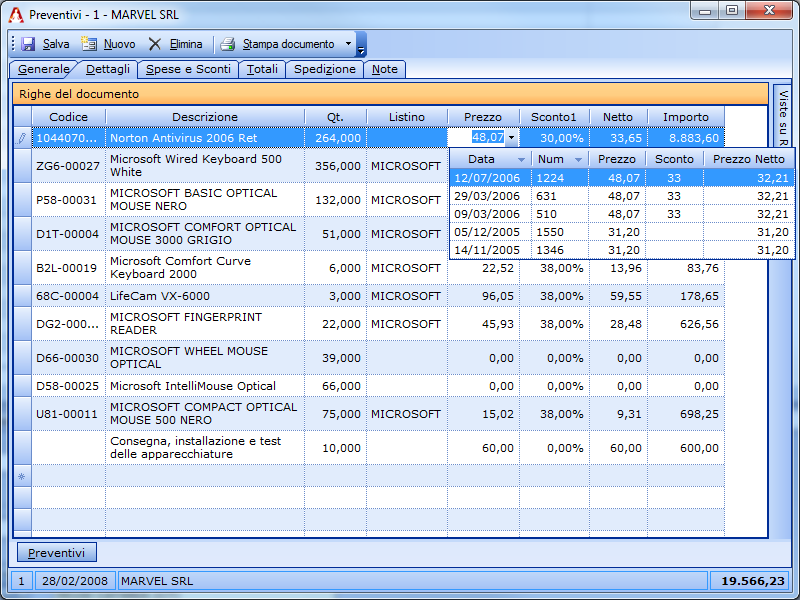Click code cell B2L-00019
The width and height of the screenshot is (800, 600).
tap(68, 268)
